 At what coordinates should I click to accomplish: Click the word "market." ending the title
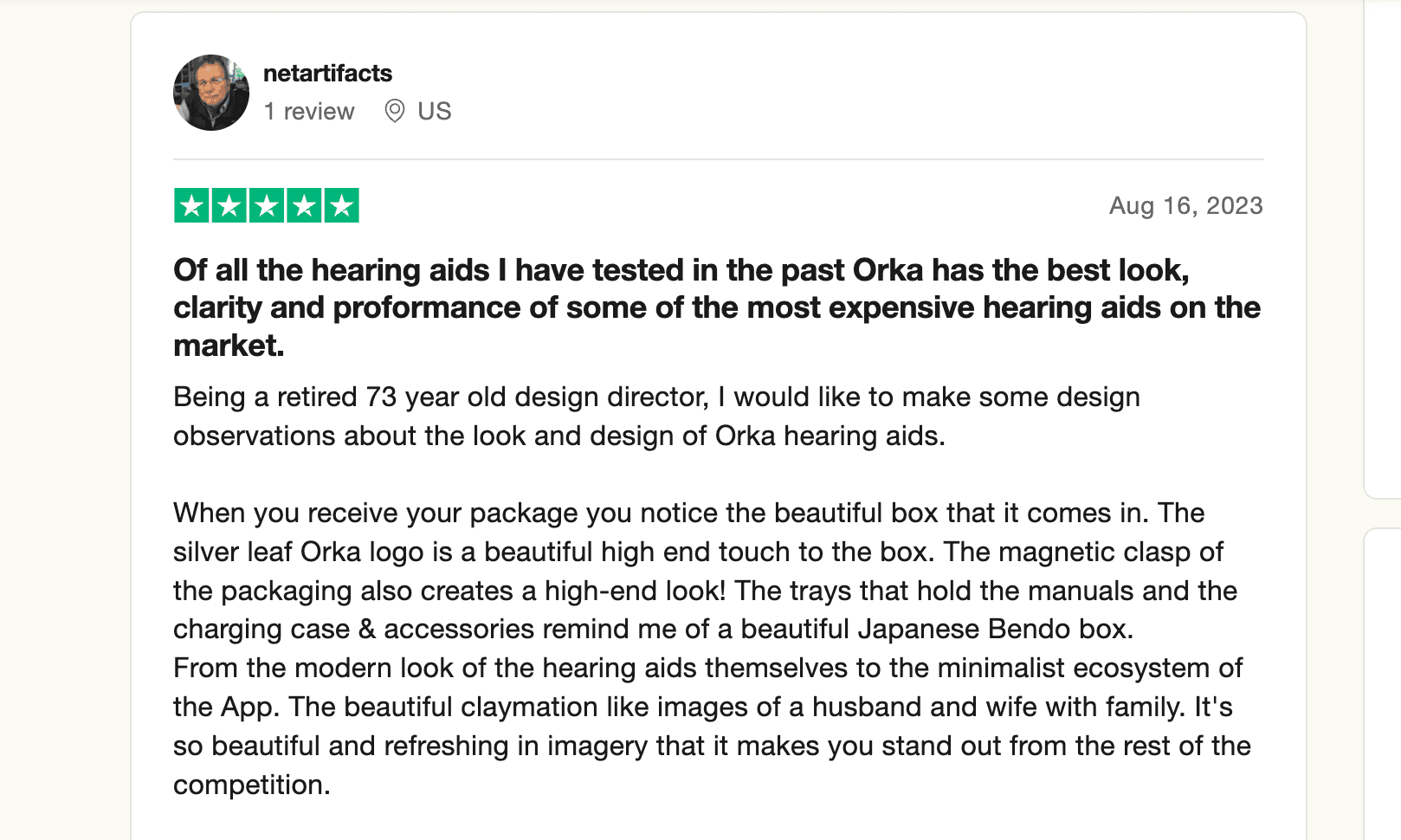point(229,346)
